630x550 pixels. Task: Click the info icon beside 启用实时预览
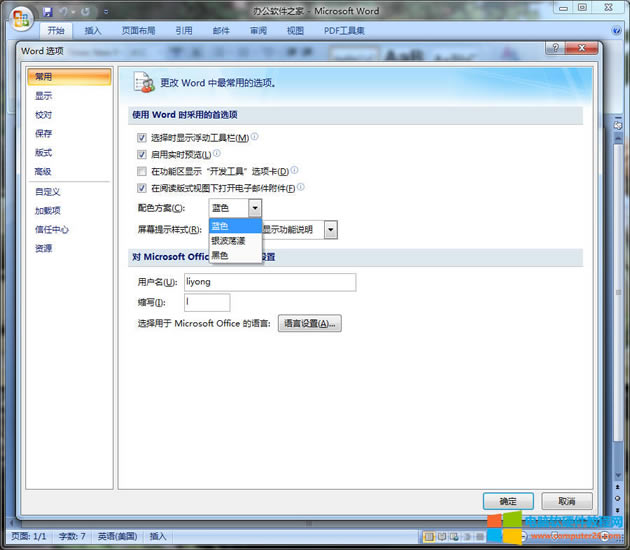click(217, 153)
